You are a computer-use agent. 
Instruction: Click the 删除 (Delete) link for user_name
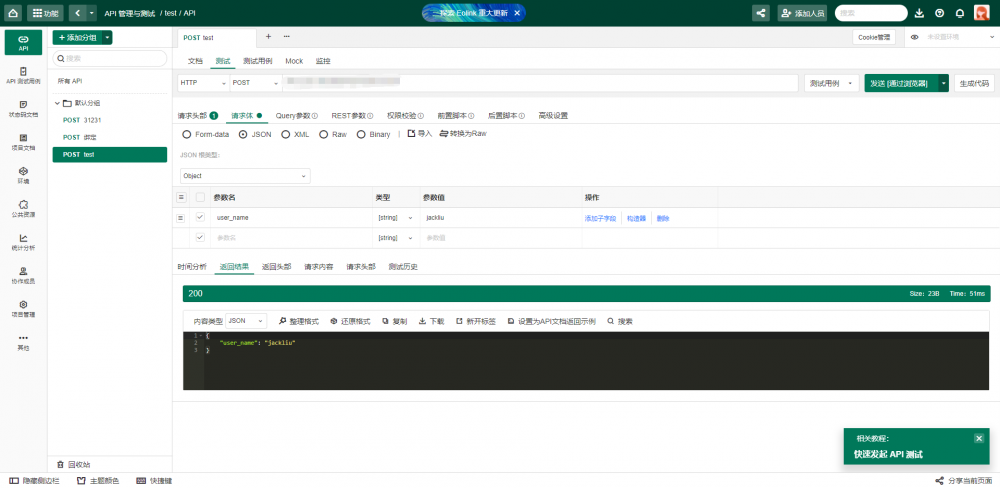(x=663, y=217)
